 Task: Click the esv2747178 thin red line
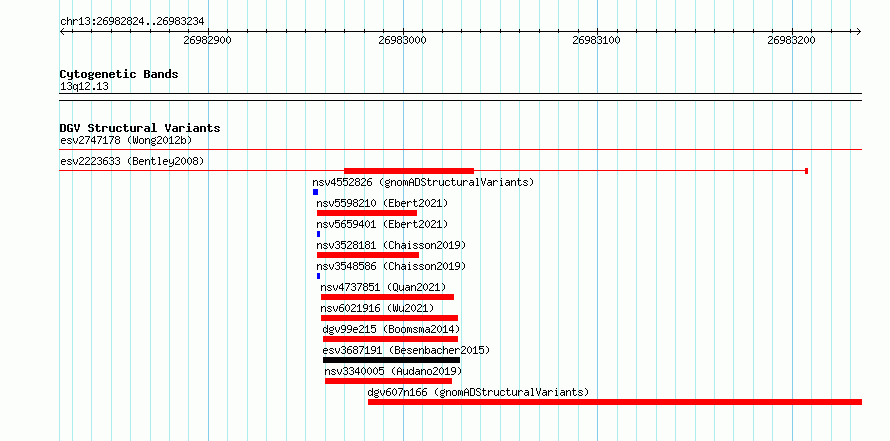[460, 150]
